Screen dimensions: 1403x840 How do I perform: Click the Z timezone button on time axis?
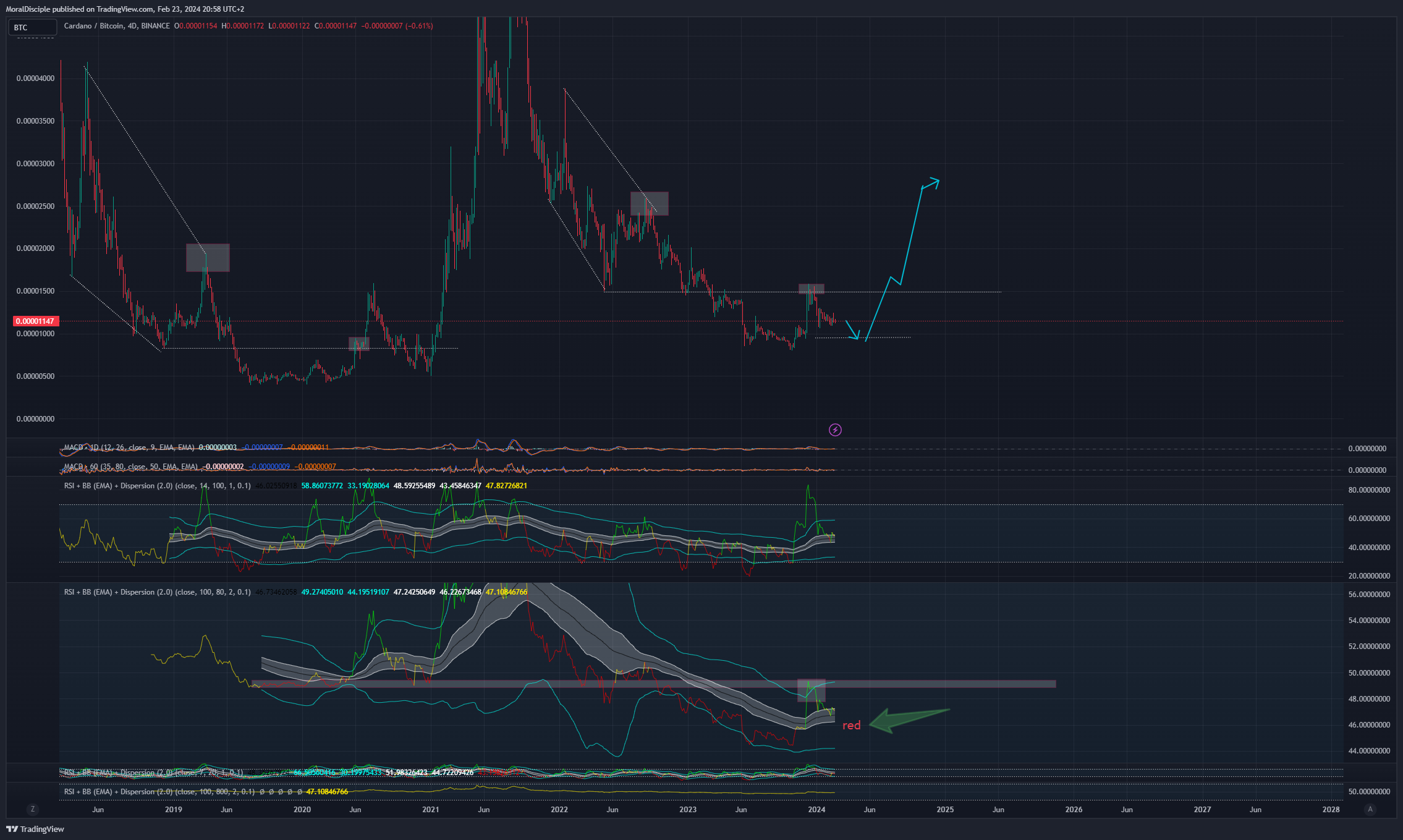pyautogui.click(x=33, y=809)
